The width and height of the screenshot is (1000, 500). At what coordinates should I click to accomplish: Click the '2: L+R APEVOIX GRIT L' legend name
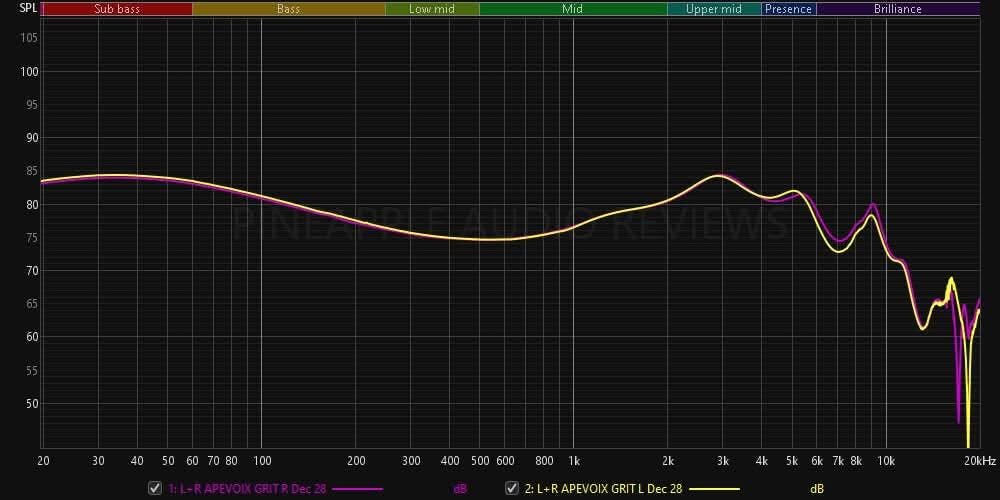603,488
